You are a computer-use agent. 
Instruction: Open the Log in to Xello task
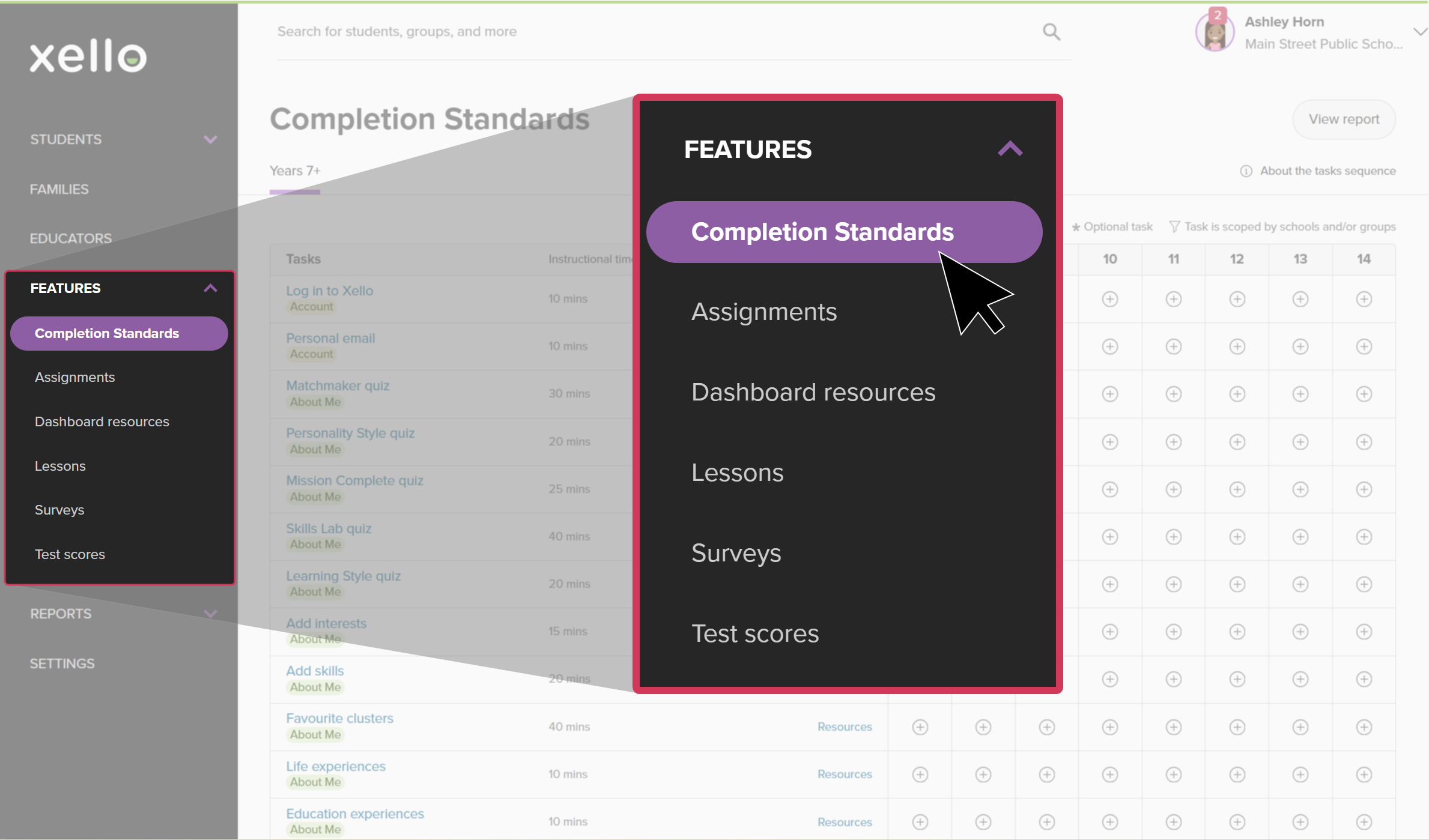(x=329, y=291)
